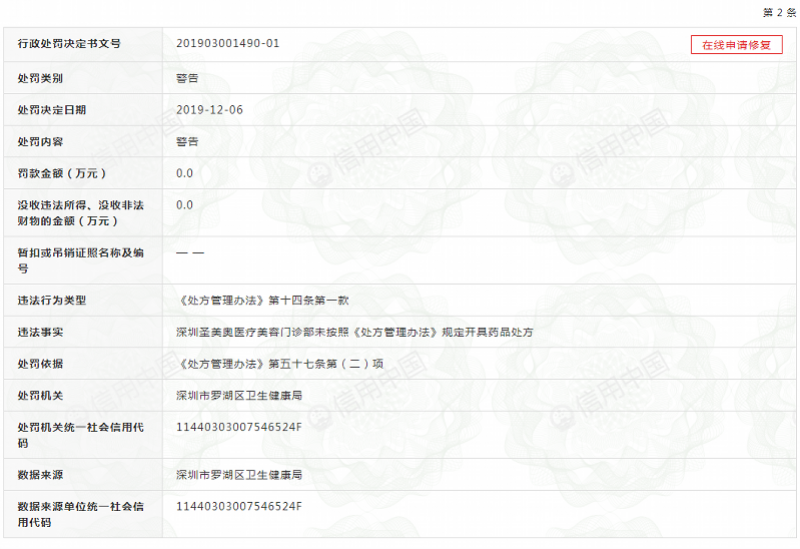Click the 第 2 条 record counter
The width and height of the screenshot is (800, 549).
point(779,13)
